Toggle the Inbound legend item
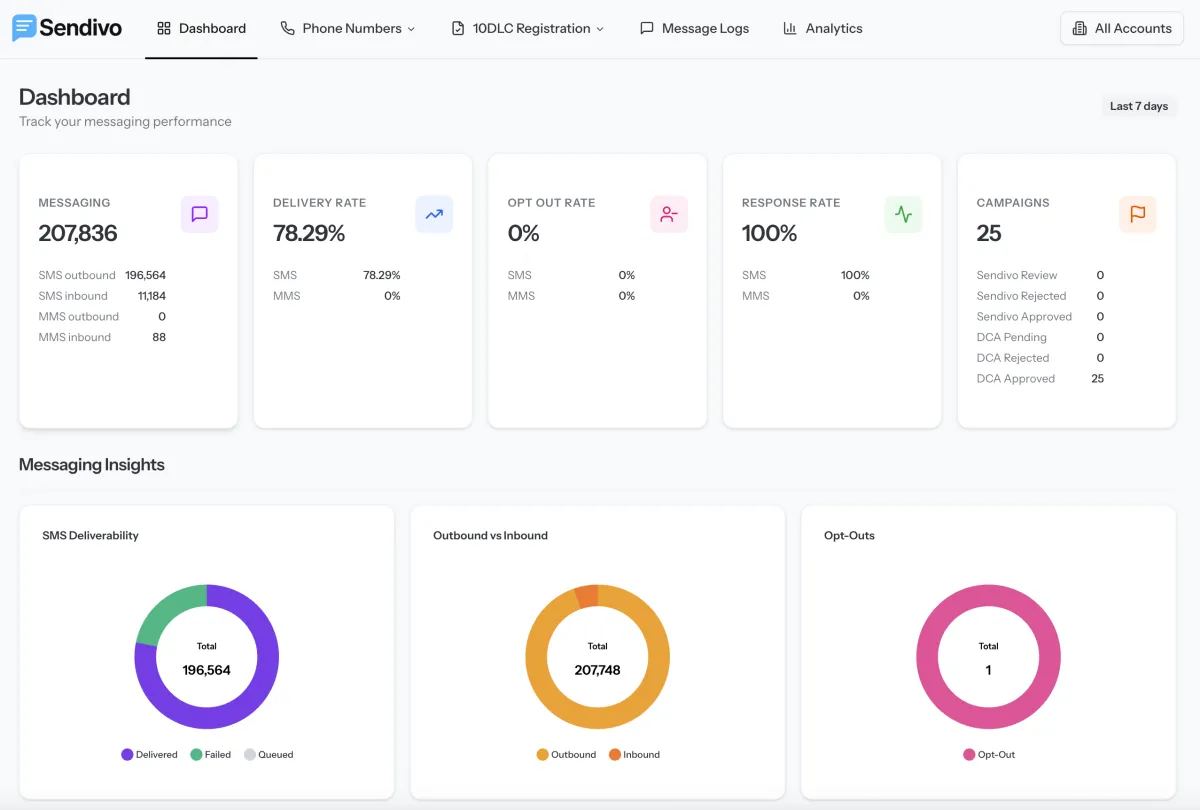This screenshot has width=1200, height=810. [634, 755]
